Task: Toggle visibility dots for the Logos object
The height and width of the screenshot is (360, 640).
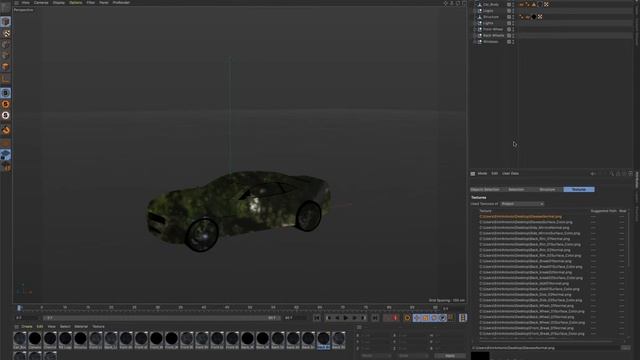Action: [513, 11]
